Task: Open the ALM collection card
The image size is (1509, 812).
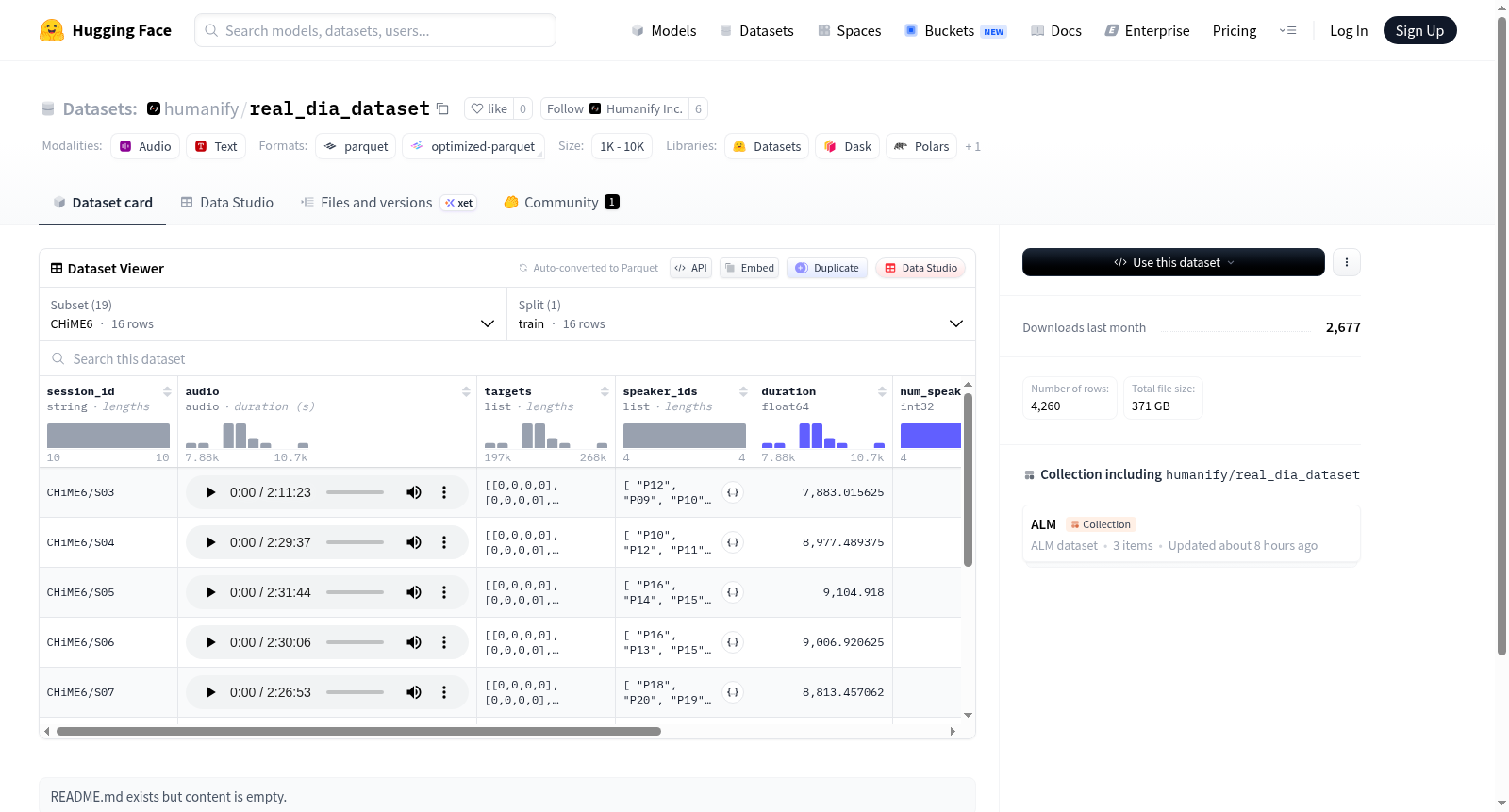Action: coord(1191,534)
